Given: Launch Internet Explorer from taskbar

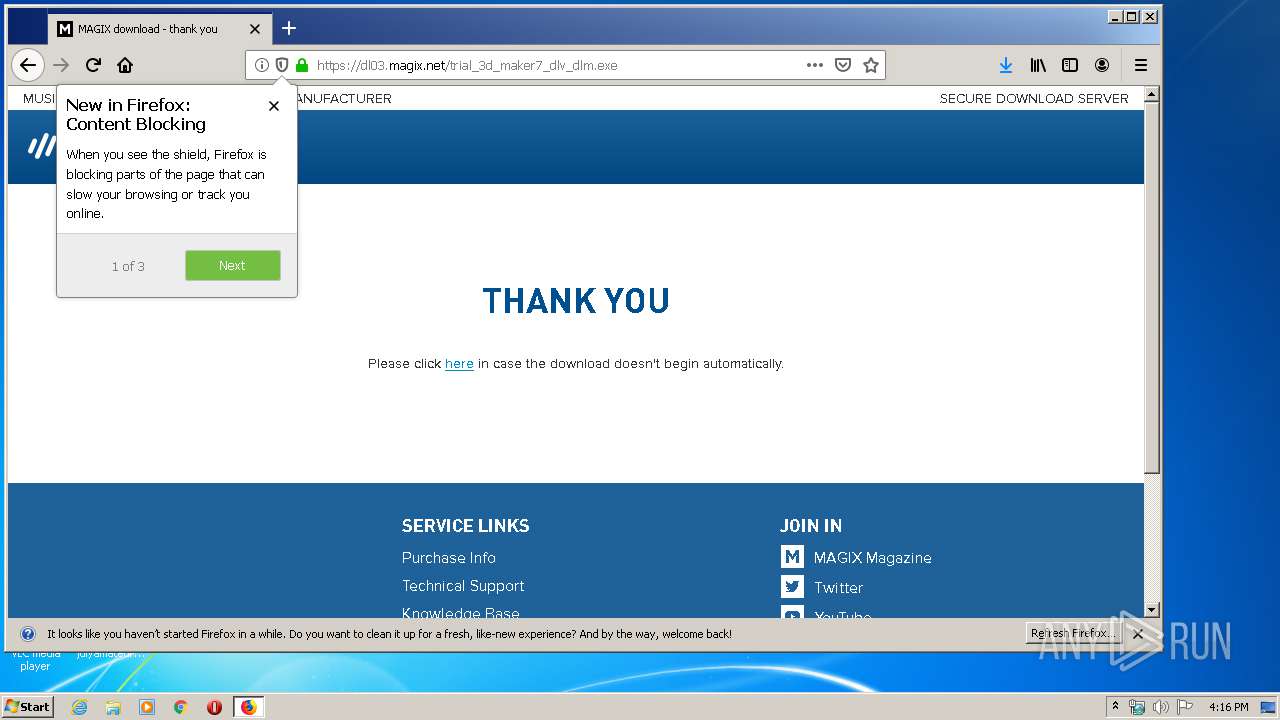Looking at the screenshot, I should 79,707.
